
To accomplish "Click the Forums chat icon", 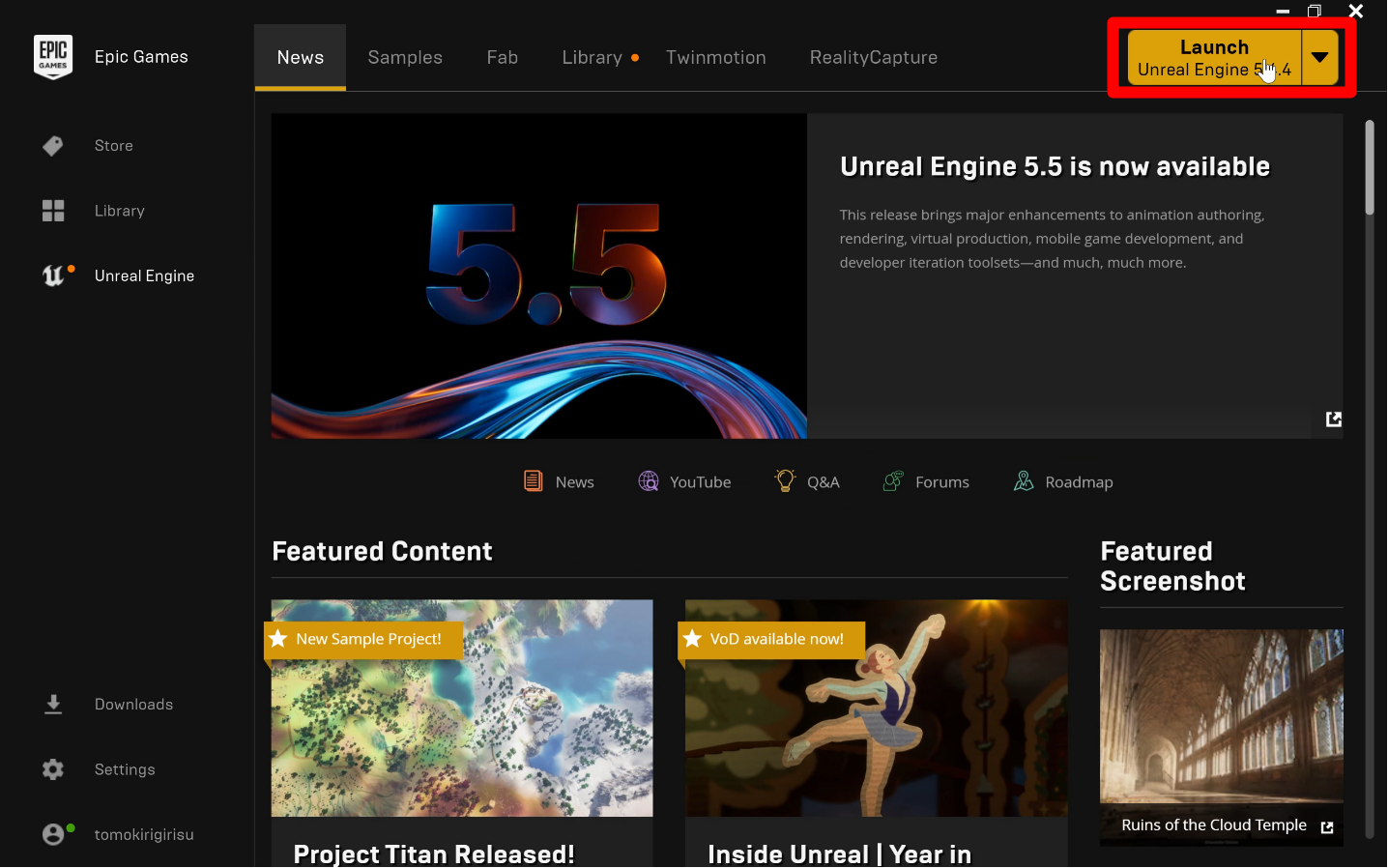I will 893,481.
